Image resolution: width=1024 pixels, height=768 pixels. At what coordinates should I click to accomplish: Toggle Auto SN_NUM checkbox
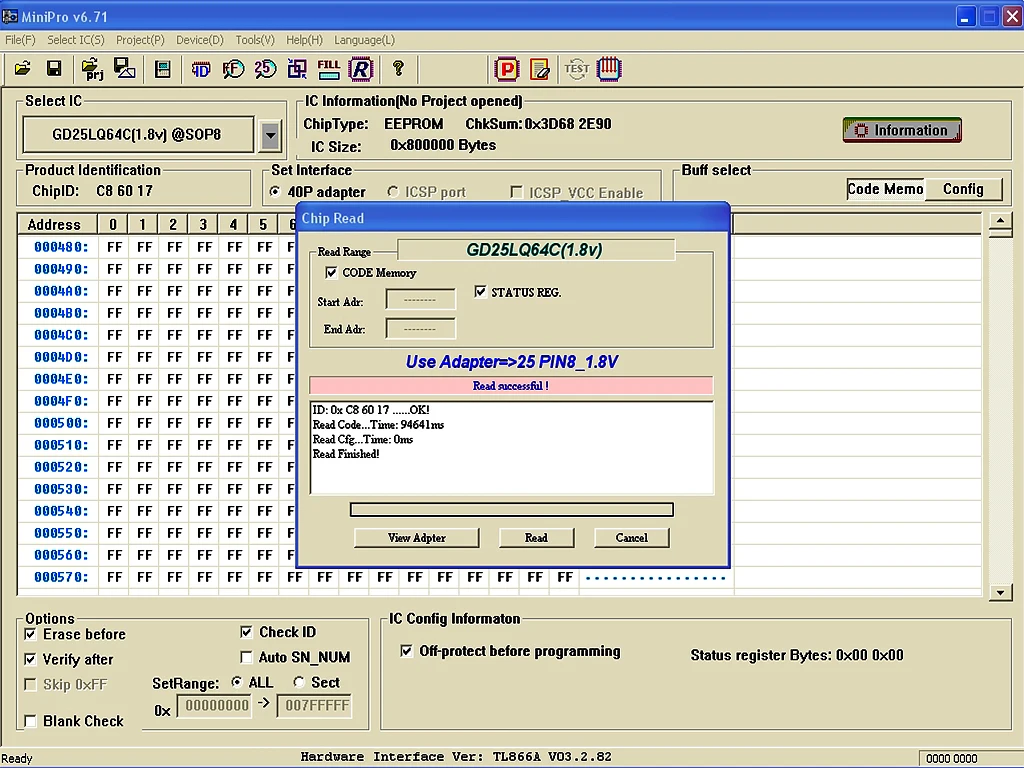click(x=246, y=657)
